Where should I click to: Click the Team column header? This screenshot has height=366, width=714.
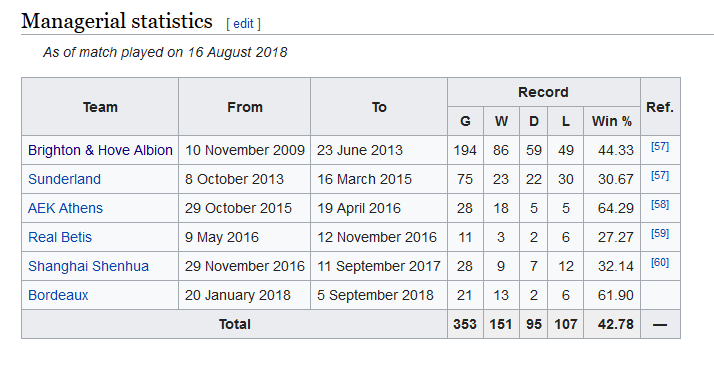point(100,107)
